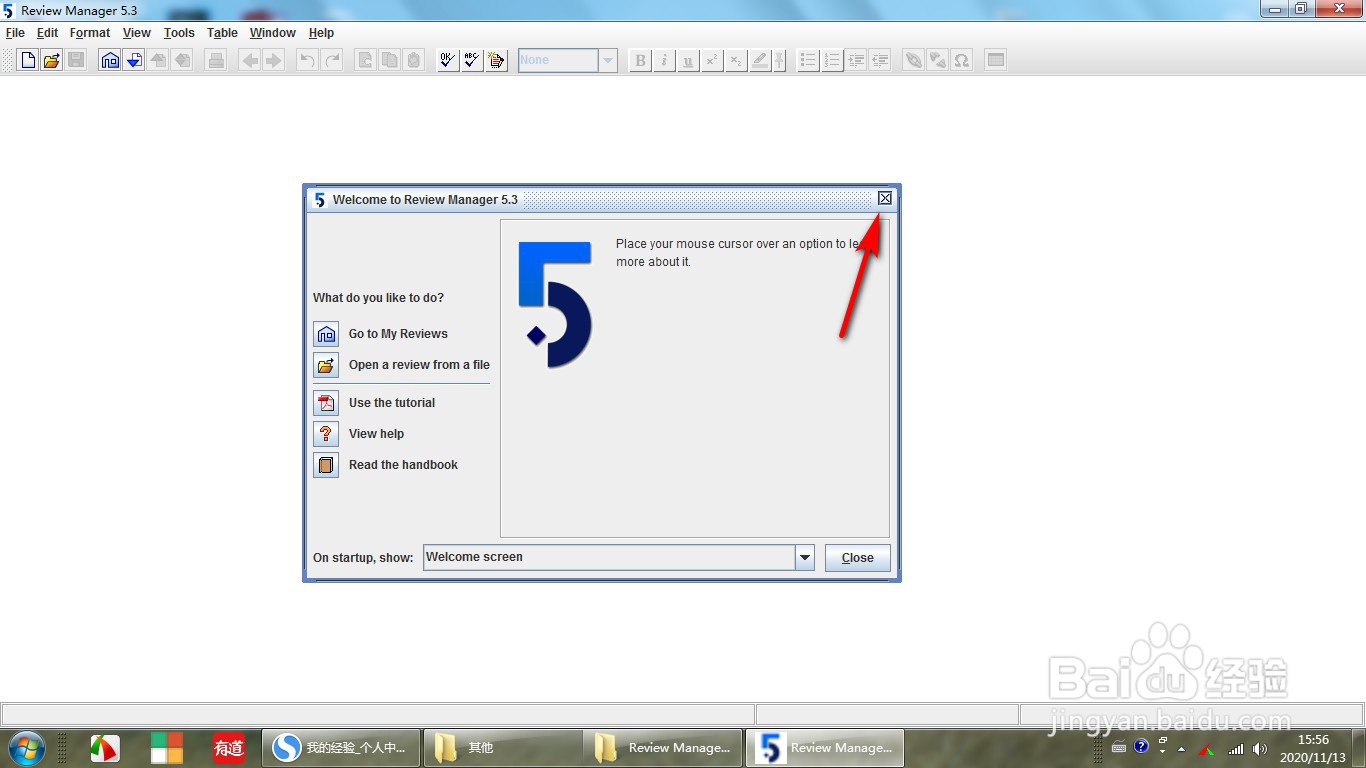The width and height of the screenshot is (1366, 768).
Task: Open the View menu
Action: tap(137, 33)
